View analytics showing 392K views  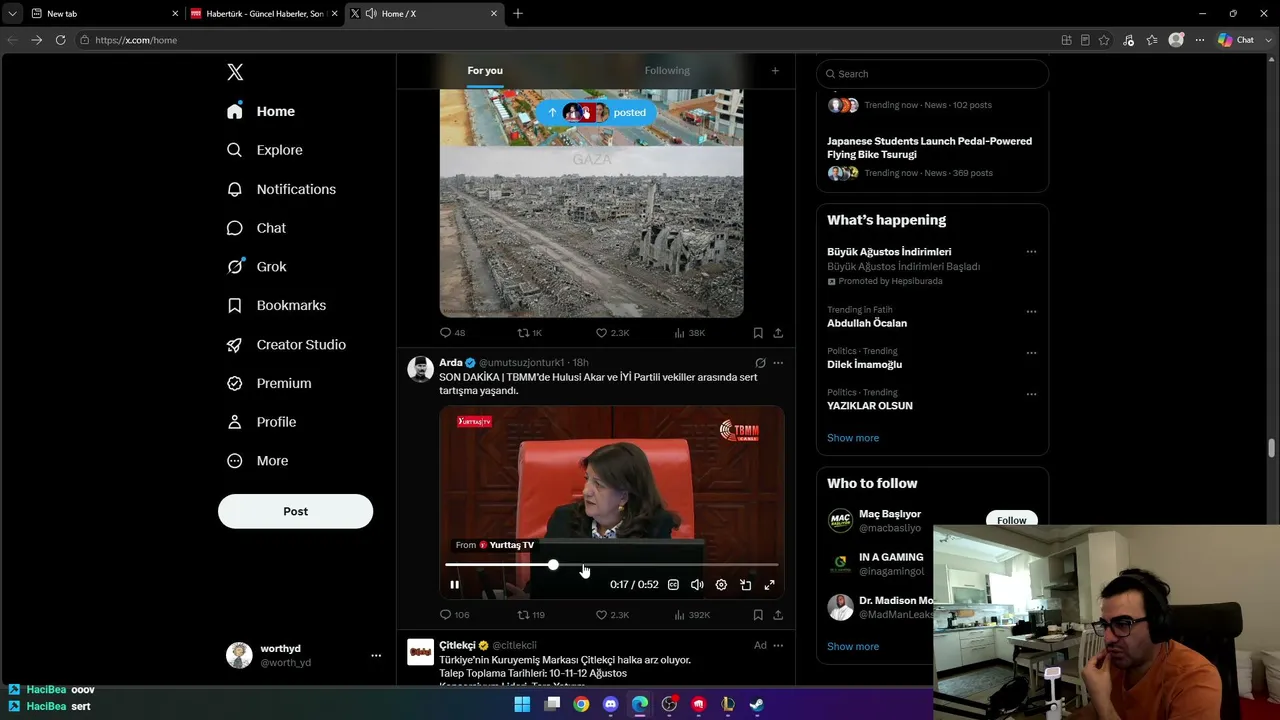pos(692,615)
